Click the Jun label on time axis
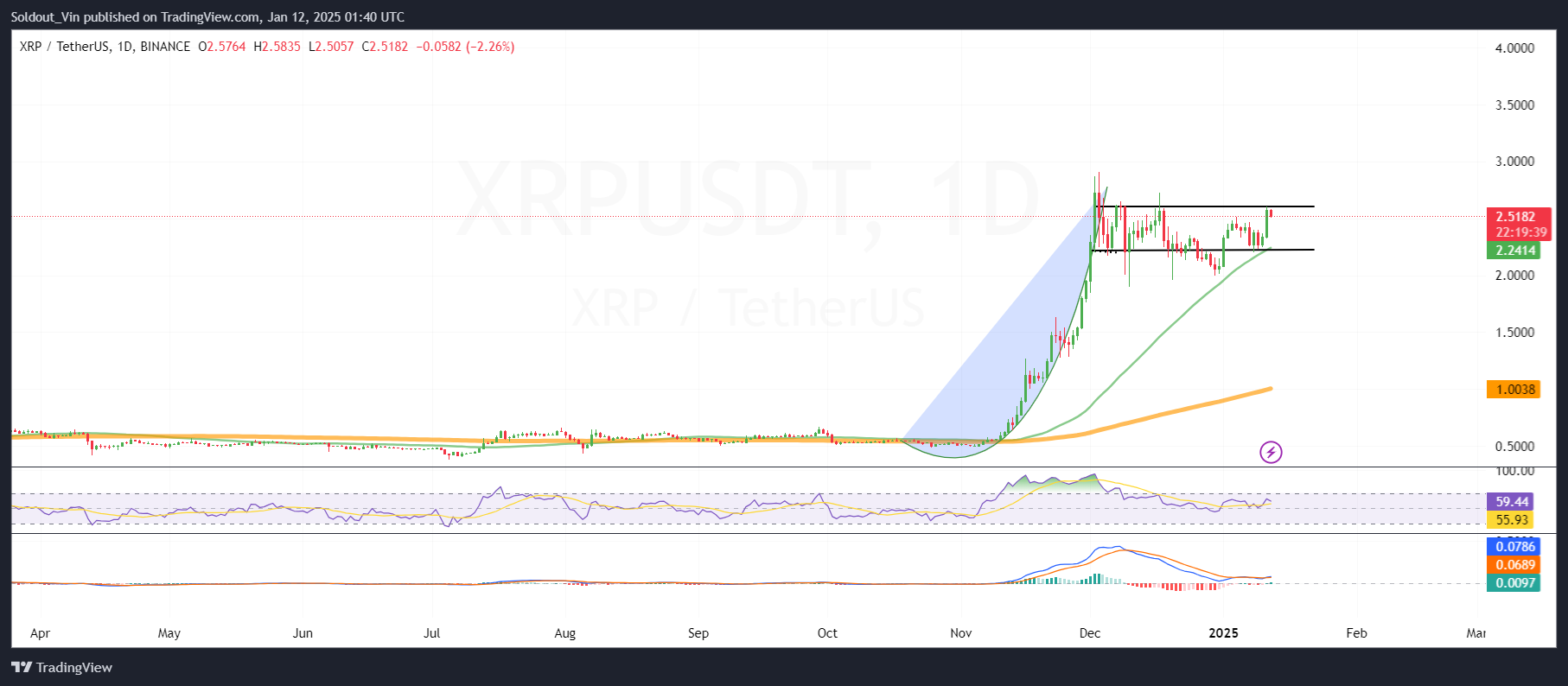Screen dimensions: 1568x686 click(303, 633)
